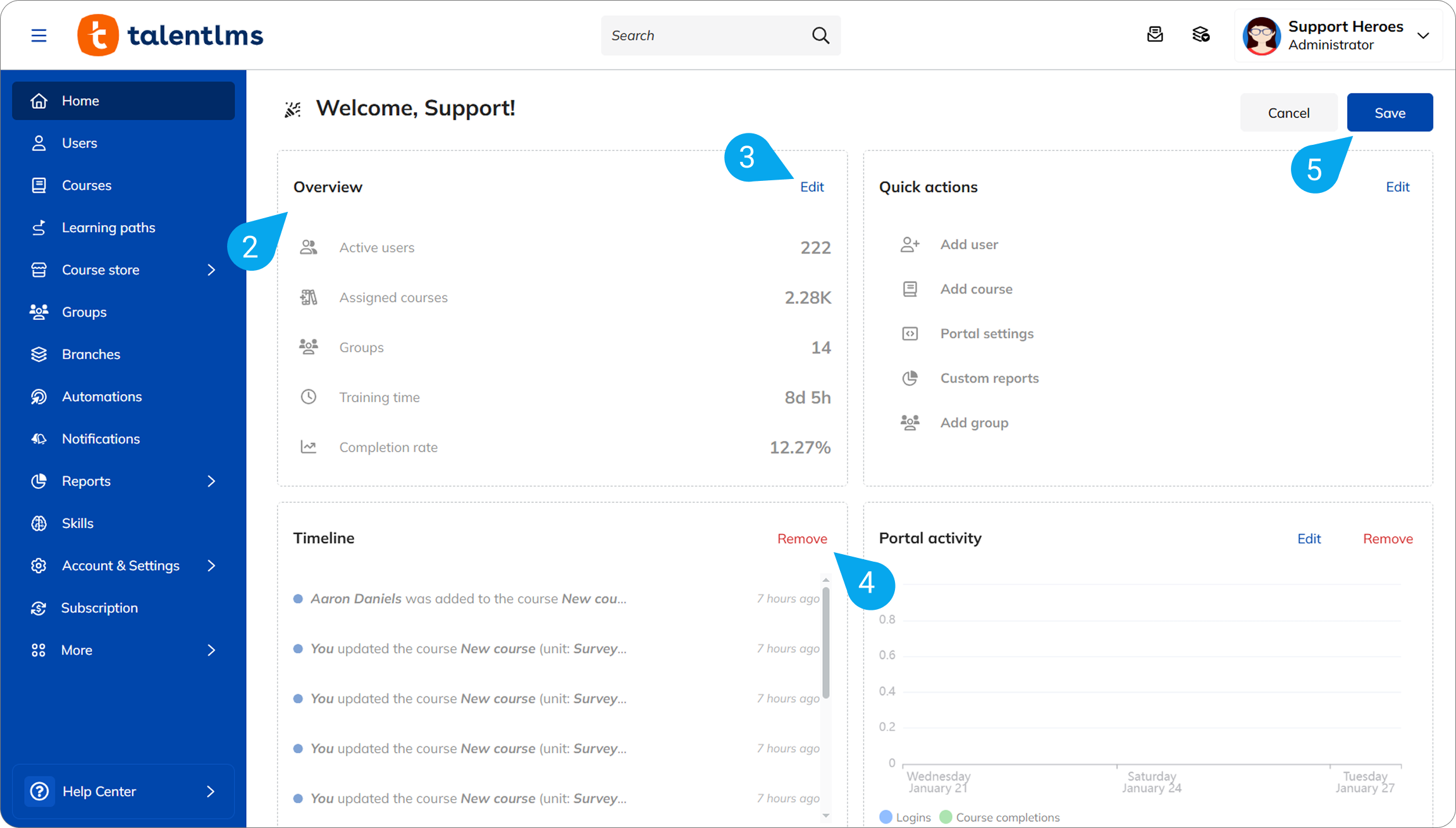The image size is (1456, 828).
Task: Expand Account & Settings submenu
Action: point(211,565)
